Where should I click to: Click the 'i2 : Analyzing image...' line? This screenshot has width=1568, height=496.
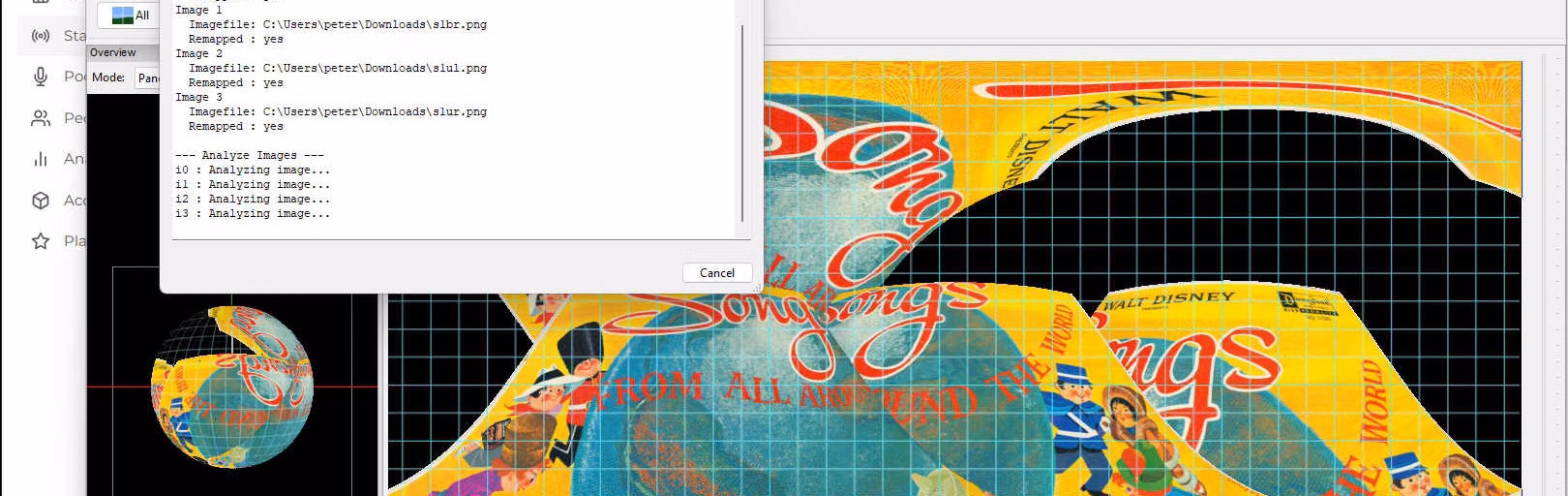pyautogui.click(x=253, y=199)
